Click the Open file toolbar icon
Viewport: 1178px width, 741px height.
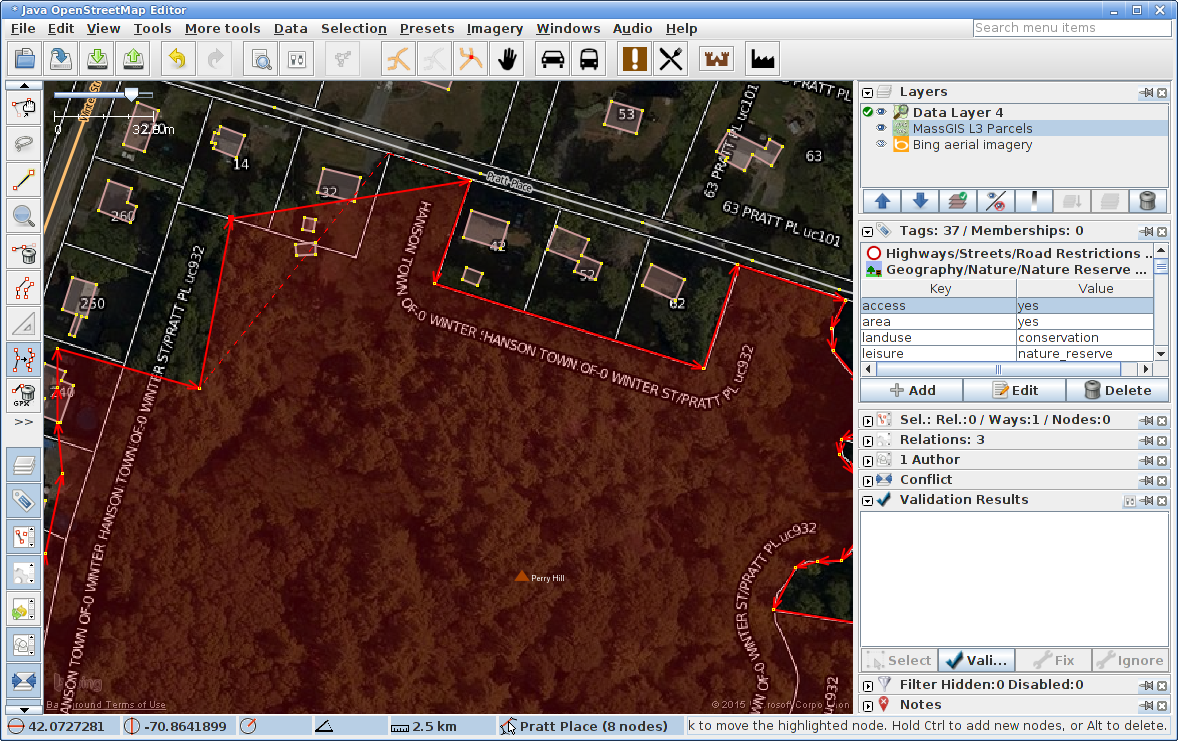point(24,59)
